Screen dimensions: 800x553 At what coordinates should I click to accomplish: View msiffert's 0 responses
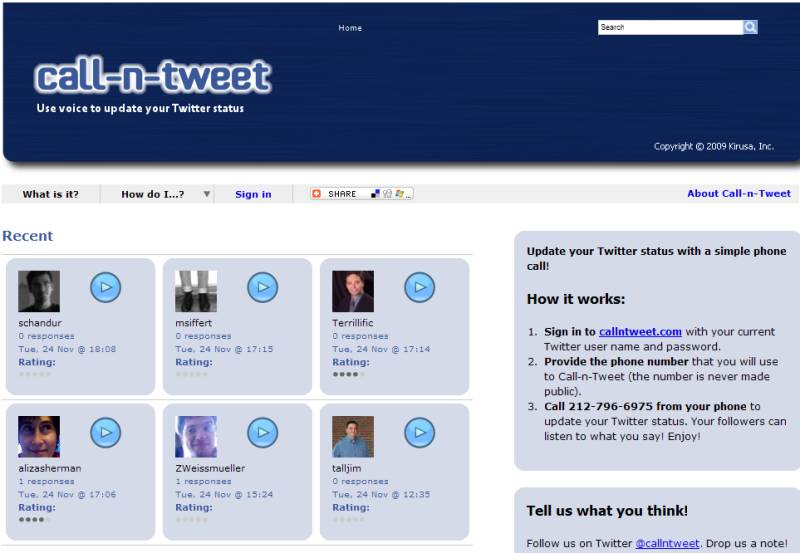click(204, 336)
